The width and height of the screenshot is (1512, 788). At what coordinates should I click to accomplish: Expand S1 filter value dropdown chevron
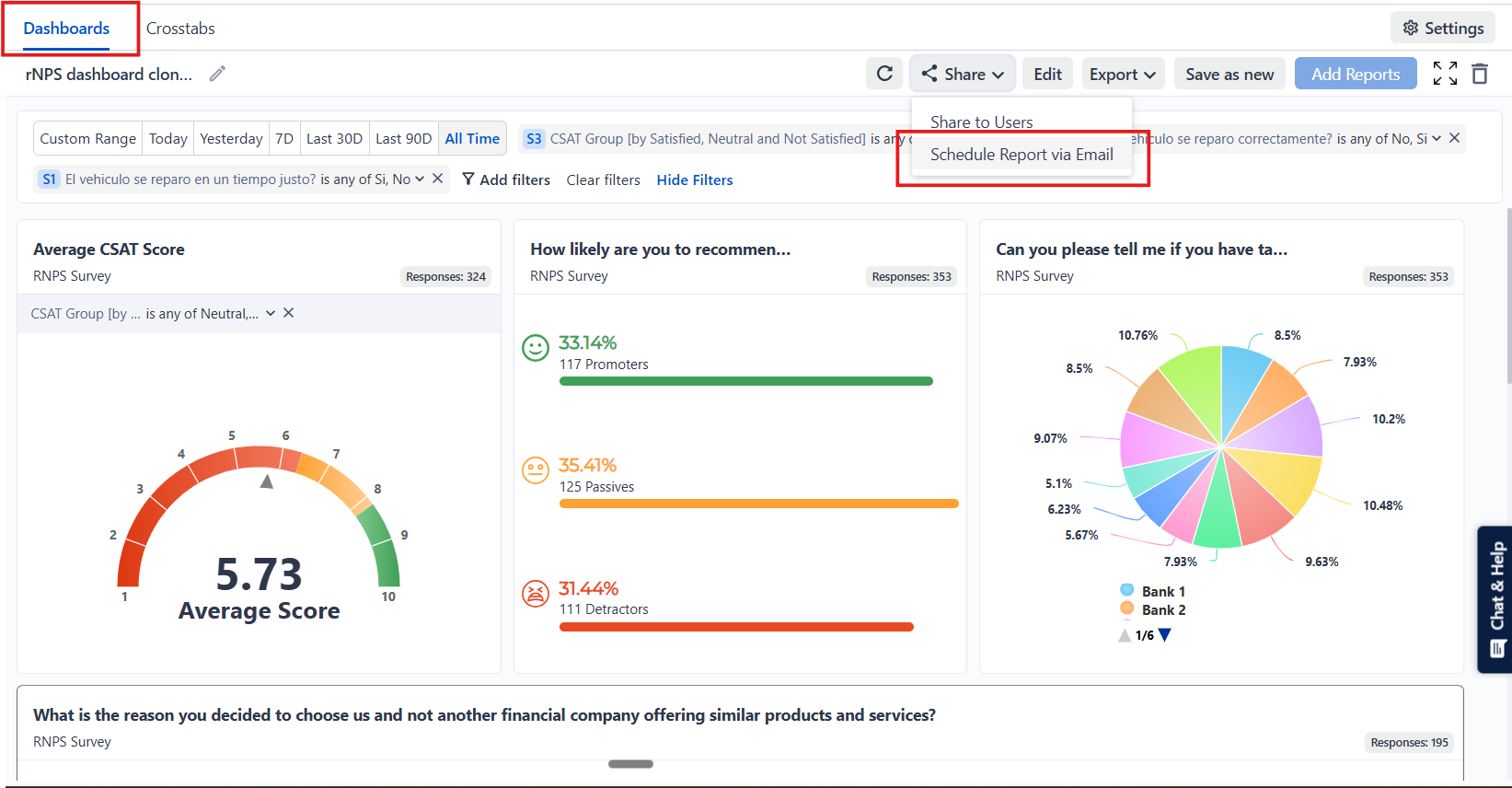point(420,179)
